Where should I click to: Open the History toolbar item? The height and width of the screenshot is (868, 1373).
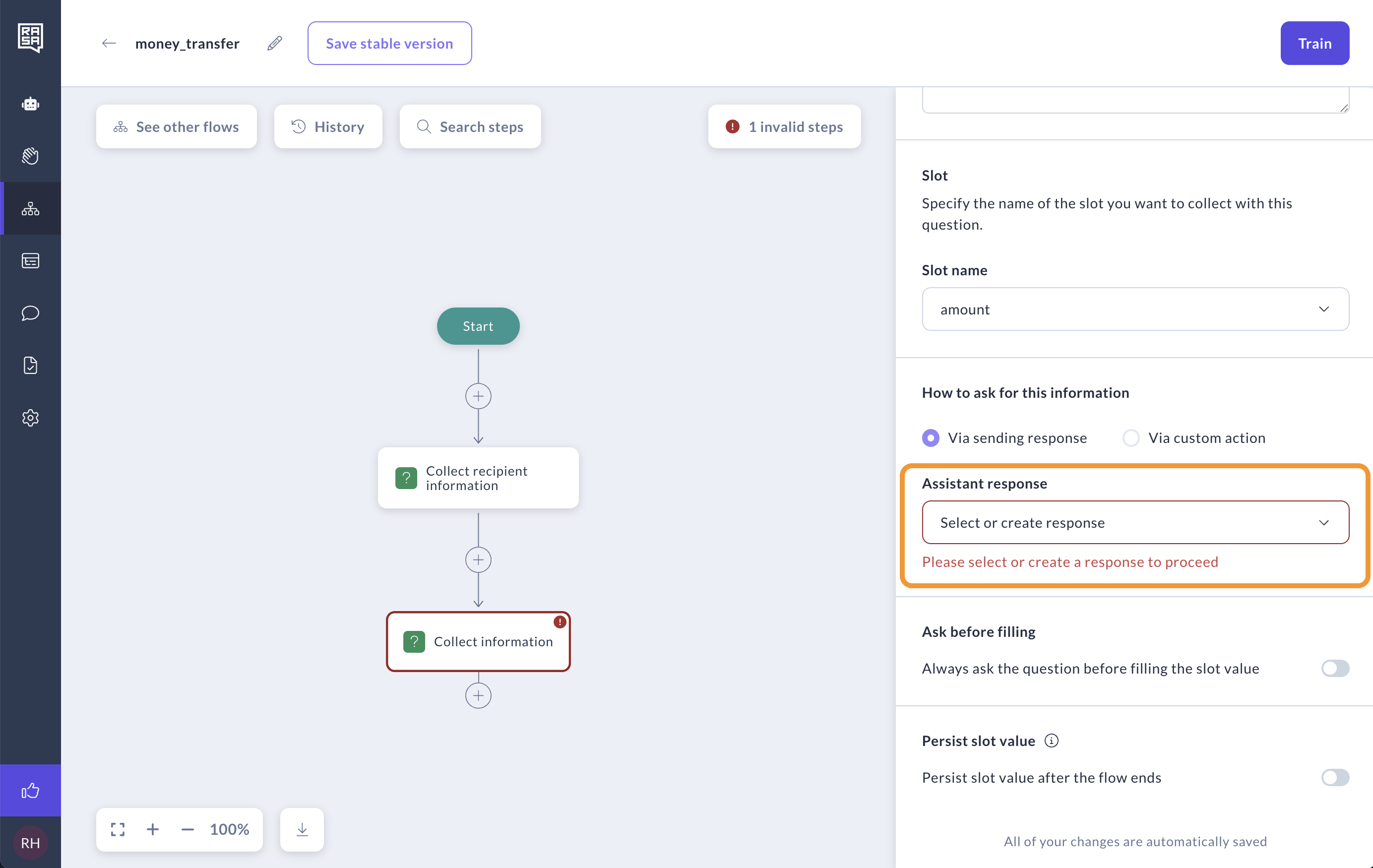click(328, 126)
